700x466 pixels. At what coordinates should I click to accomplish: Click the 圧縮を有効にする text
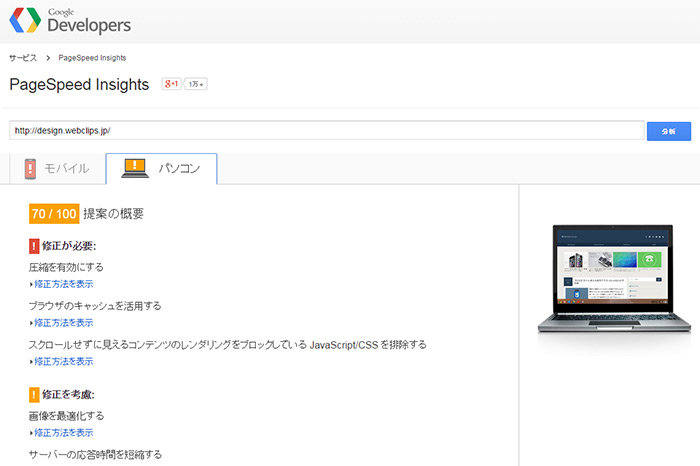pos(66,267)
